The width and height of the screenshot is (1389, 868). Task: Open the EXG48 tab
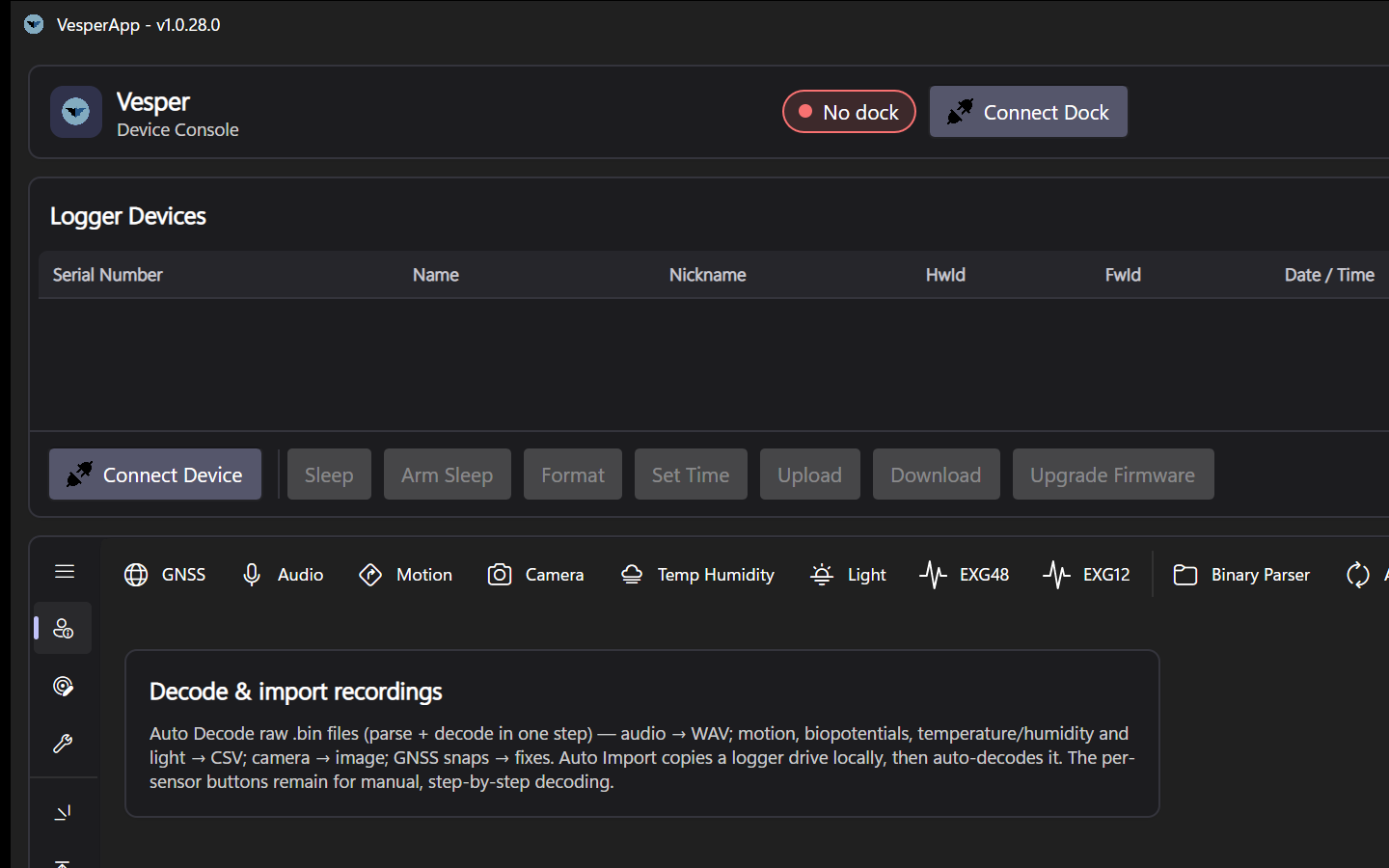pos(965,575)
